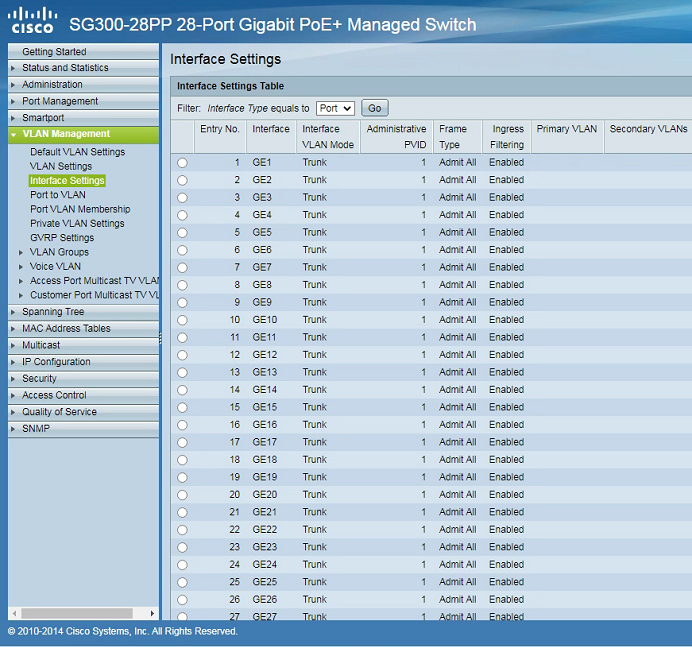Open the Security menu section
This screenshot has height=647, width=692.
coord(39,379)
